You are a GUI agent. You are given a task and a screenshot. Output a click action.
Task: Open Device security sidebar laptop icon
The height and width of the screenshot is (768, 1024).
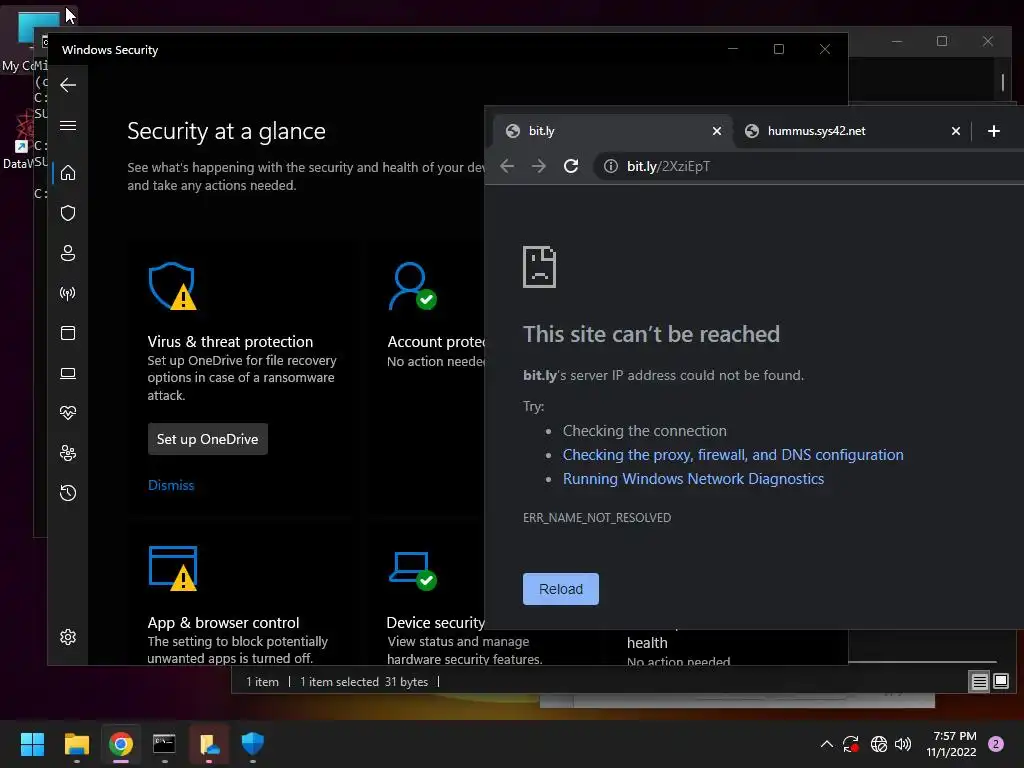(x=68, y=373)
